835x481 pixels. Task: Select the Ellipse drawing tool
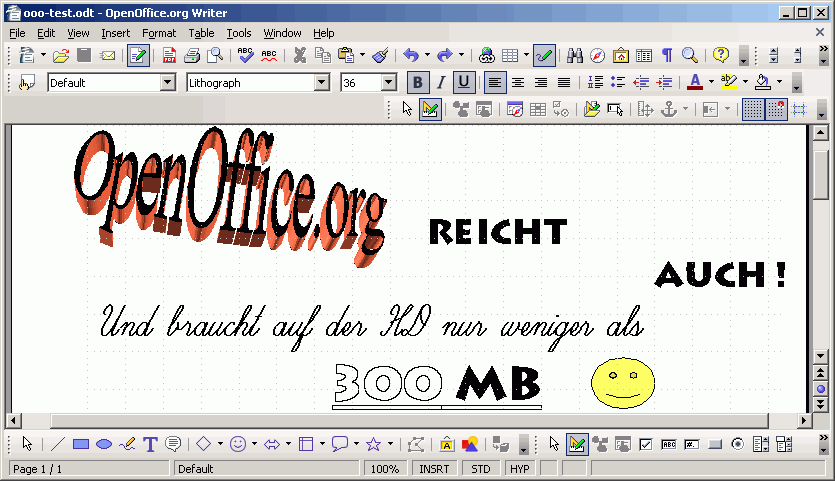pos(104,444)
